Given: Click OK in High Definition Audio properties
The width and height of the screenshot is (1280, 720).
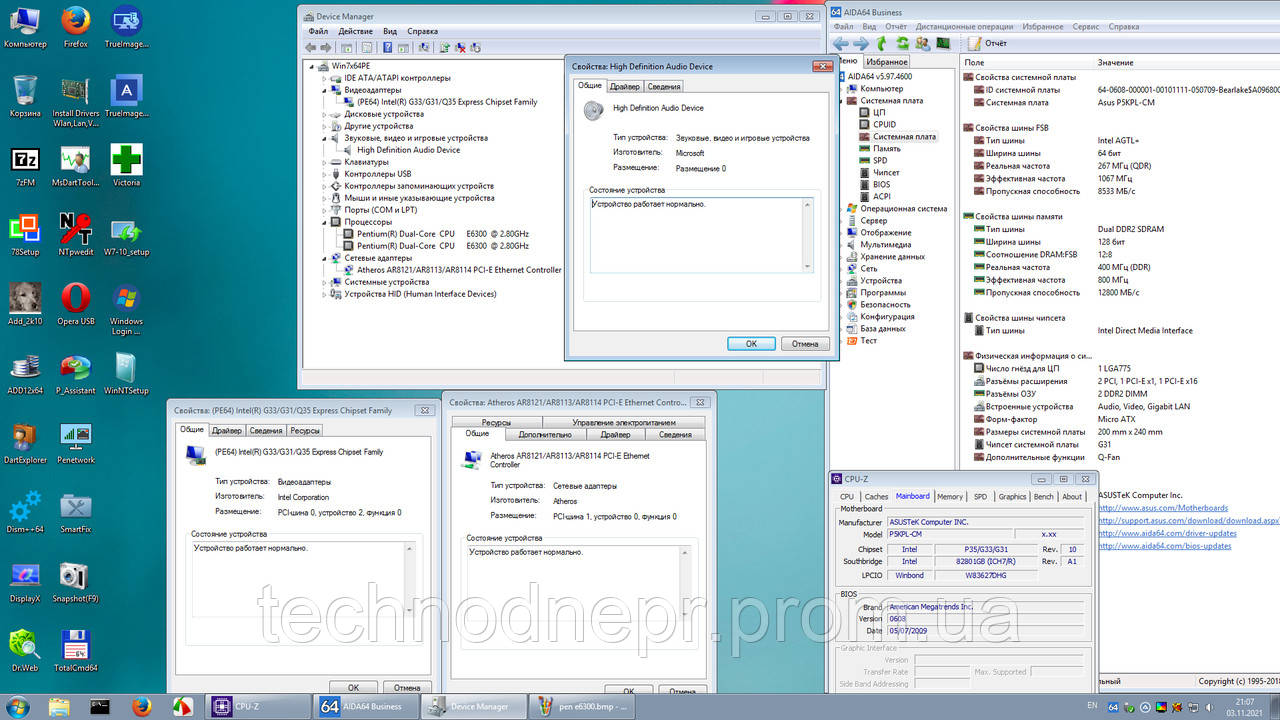Looking at the screenshot, I should point(751,343).
